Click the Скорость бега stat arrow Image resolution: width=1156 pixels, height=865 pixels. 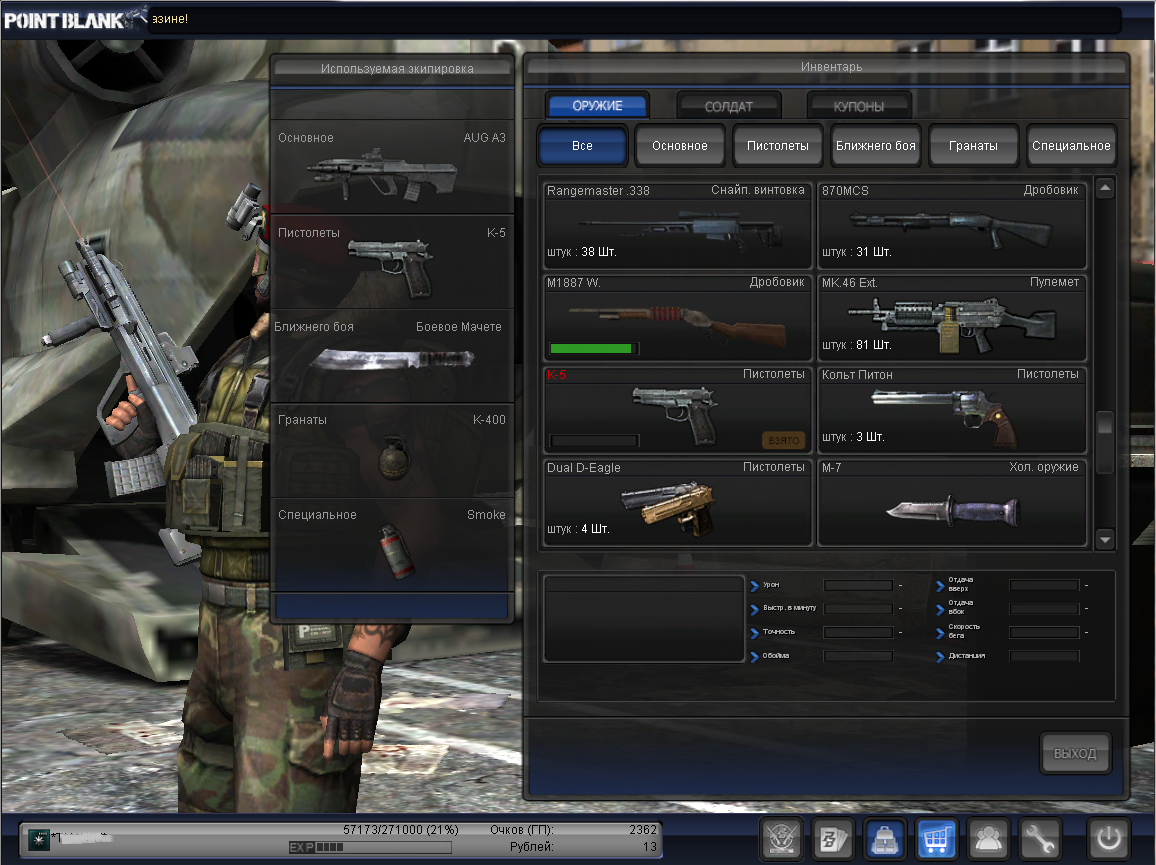(940, 633)
